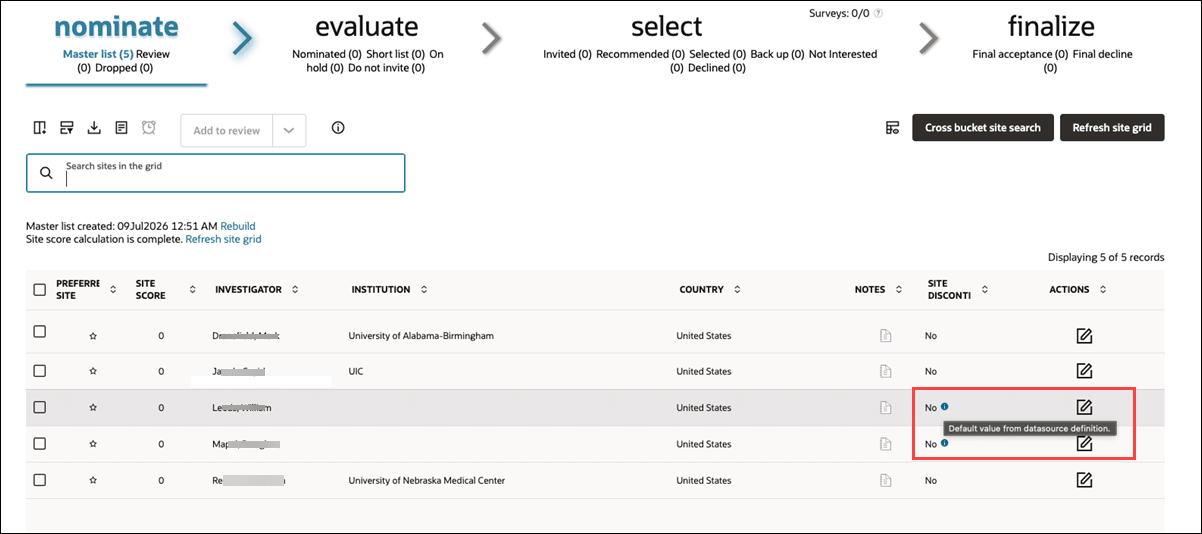
Task: Open the column chooser icon in toolbar
Action: 40,128
